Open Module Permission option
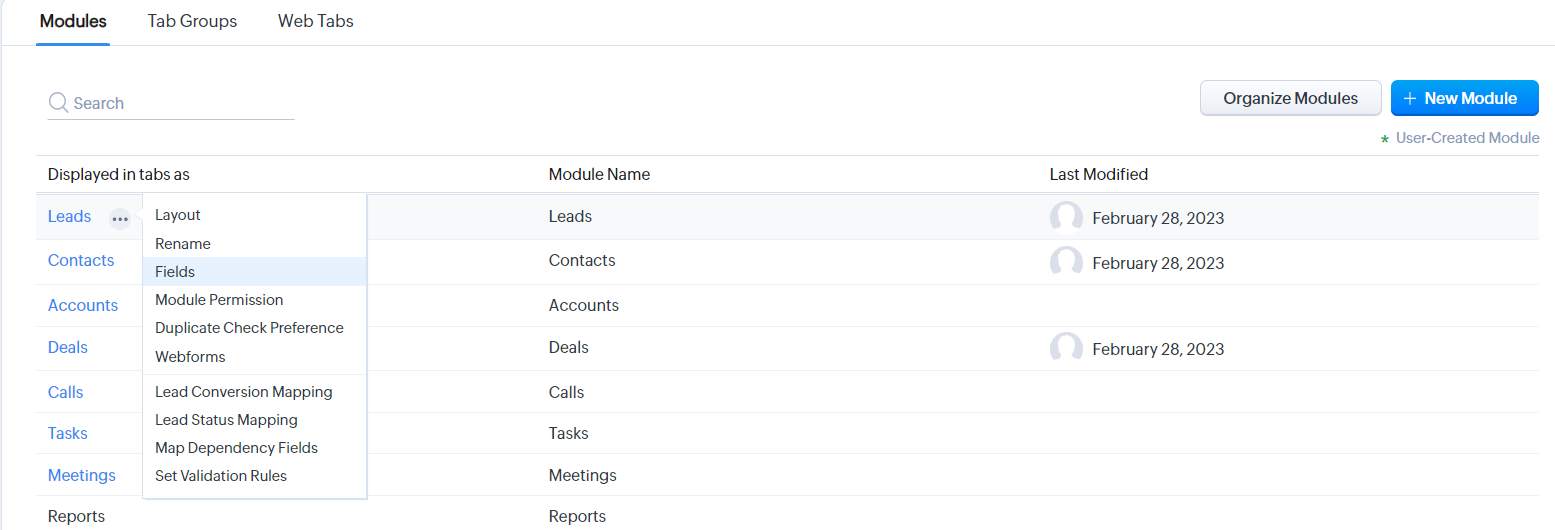The image size is (1555, 530). pyautogui.click(x=219, y=300)
